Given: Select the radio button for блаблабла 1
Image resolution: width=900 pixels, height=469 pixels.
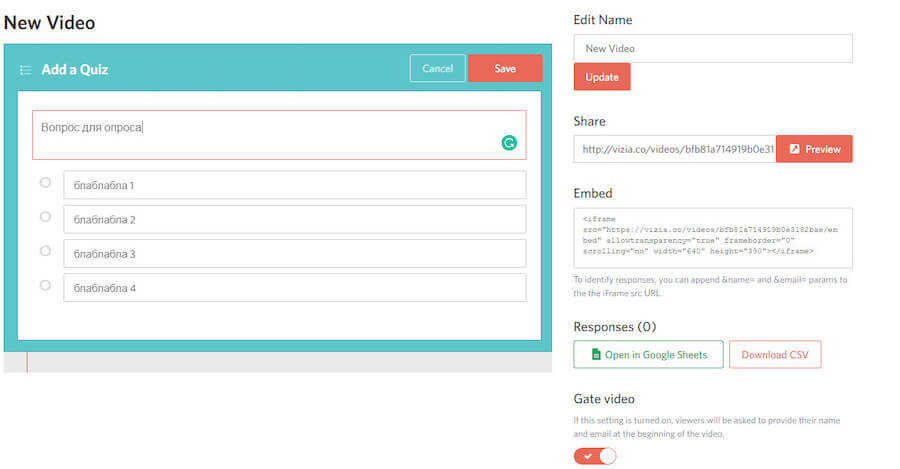Looking at the screenshot, I should (45, 182).
